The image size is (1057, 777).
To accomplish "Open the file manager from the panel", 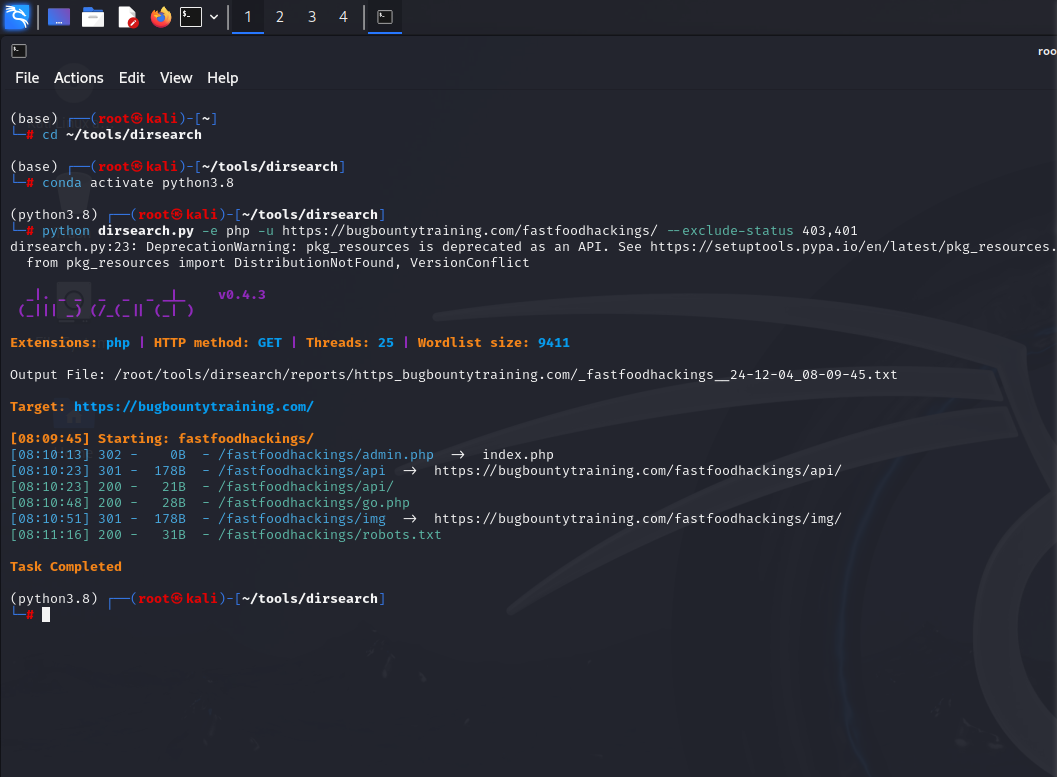I will pos(93,17).
